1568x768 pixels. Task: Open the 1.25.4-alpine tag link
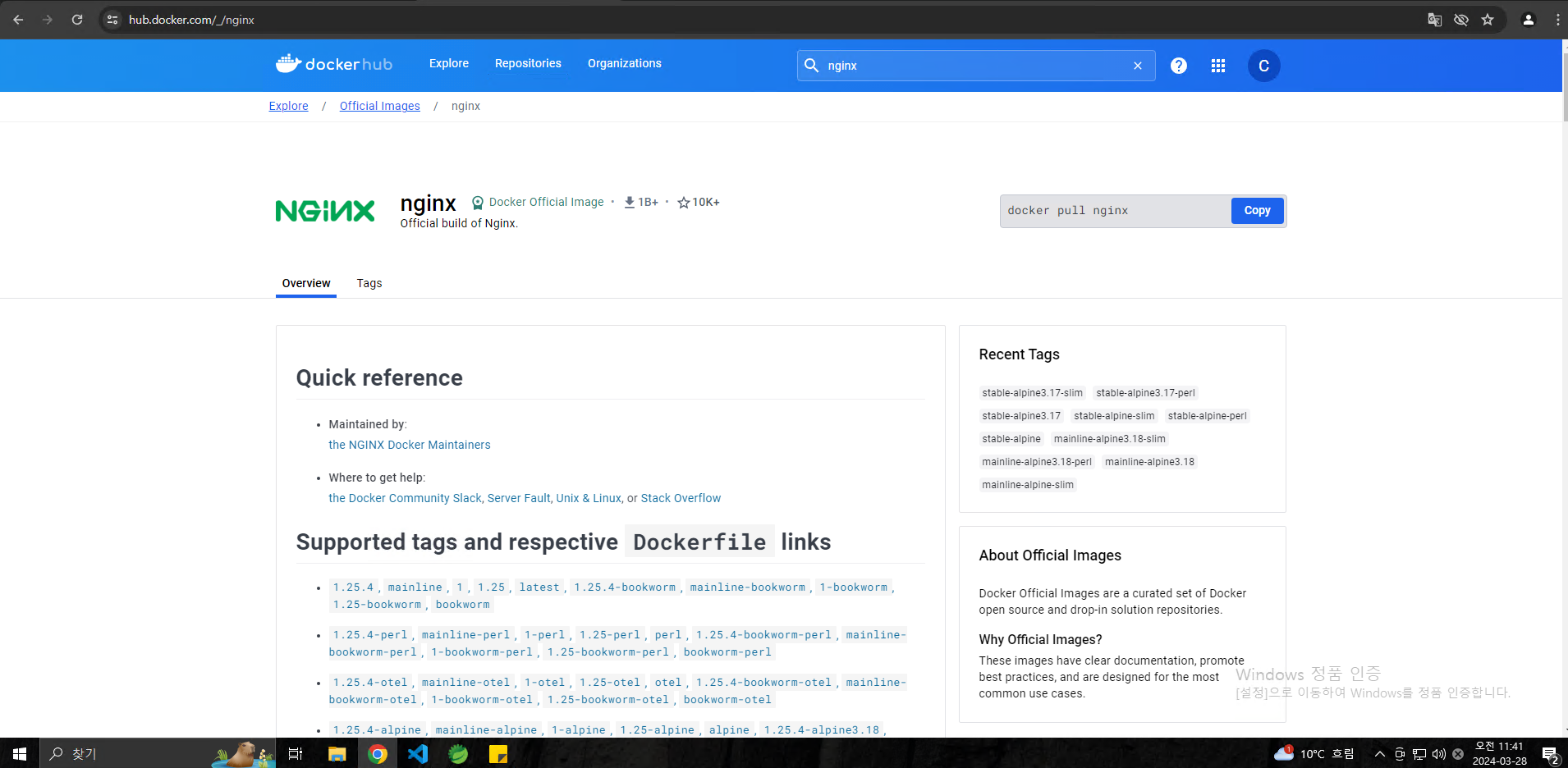pos(377,729)
